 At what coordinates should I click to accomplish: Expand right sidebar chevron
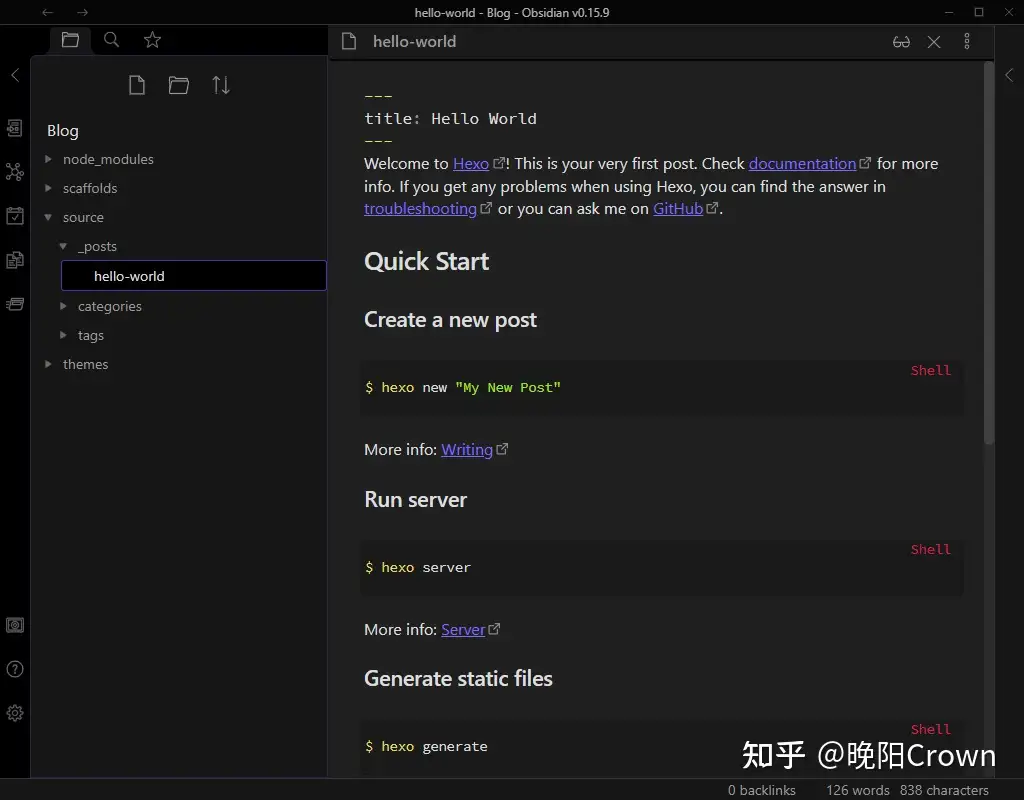click(1009, 75)
